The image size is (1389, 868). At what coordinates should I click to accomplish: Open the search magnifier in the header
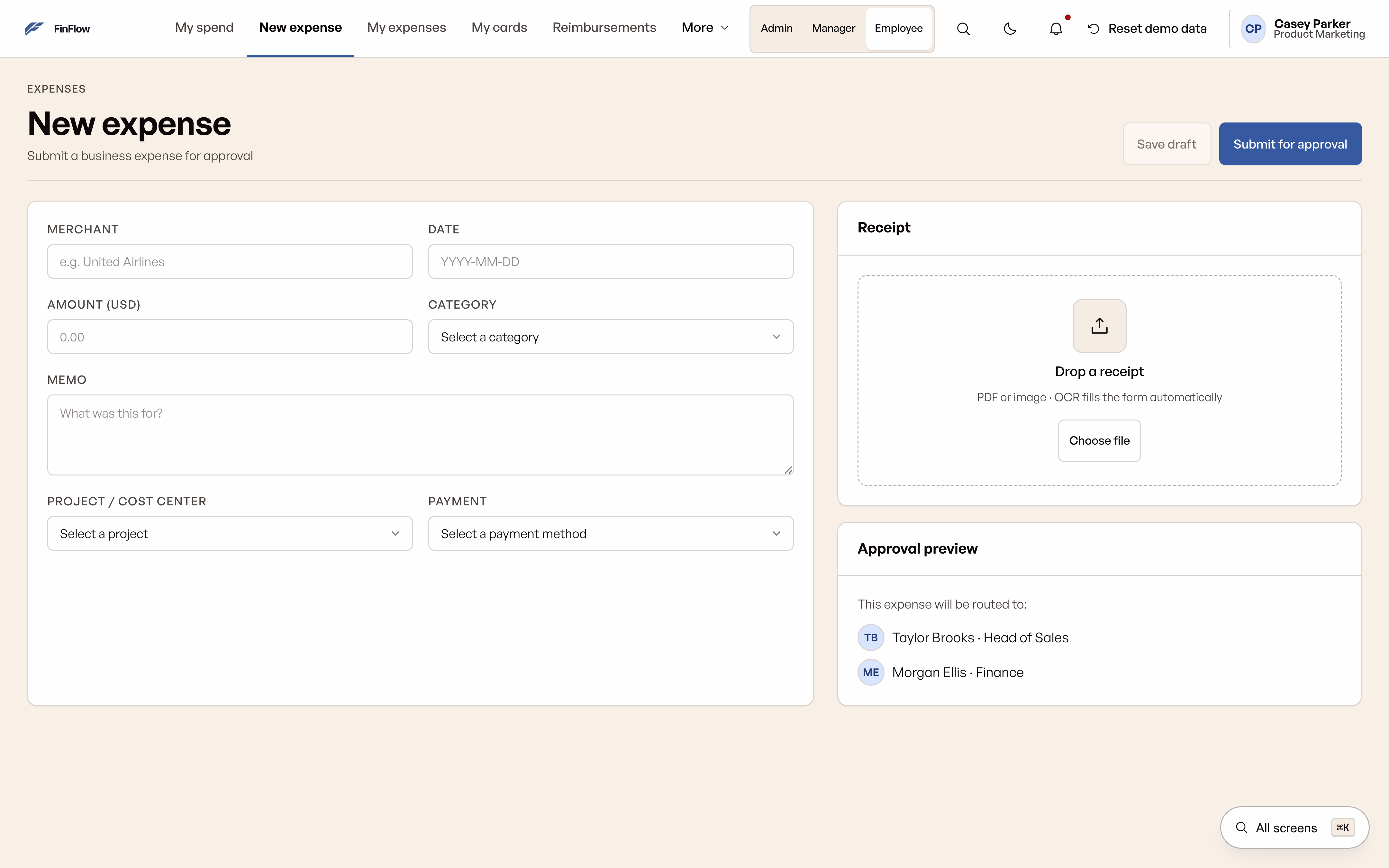963,29
